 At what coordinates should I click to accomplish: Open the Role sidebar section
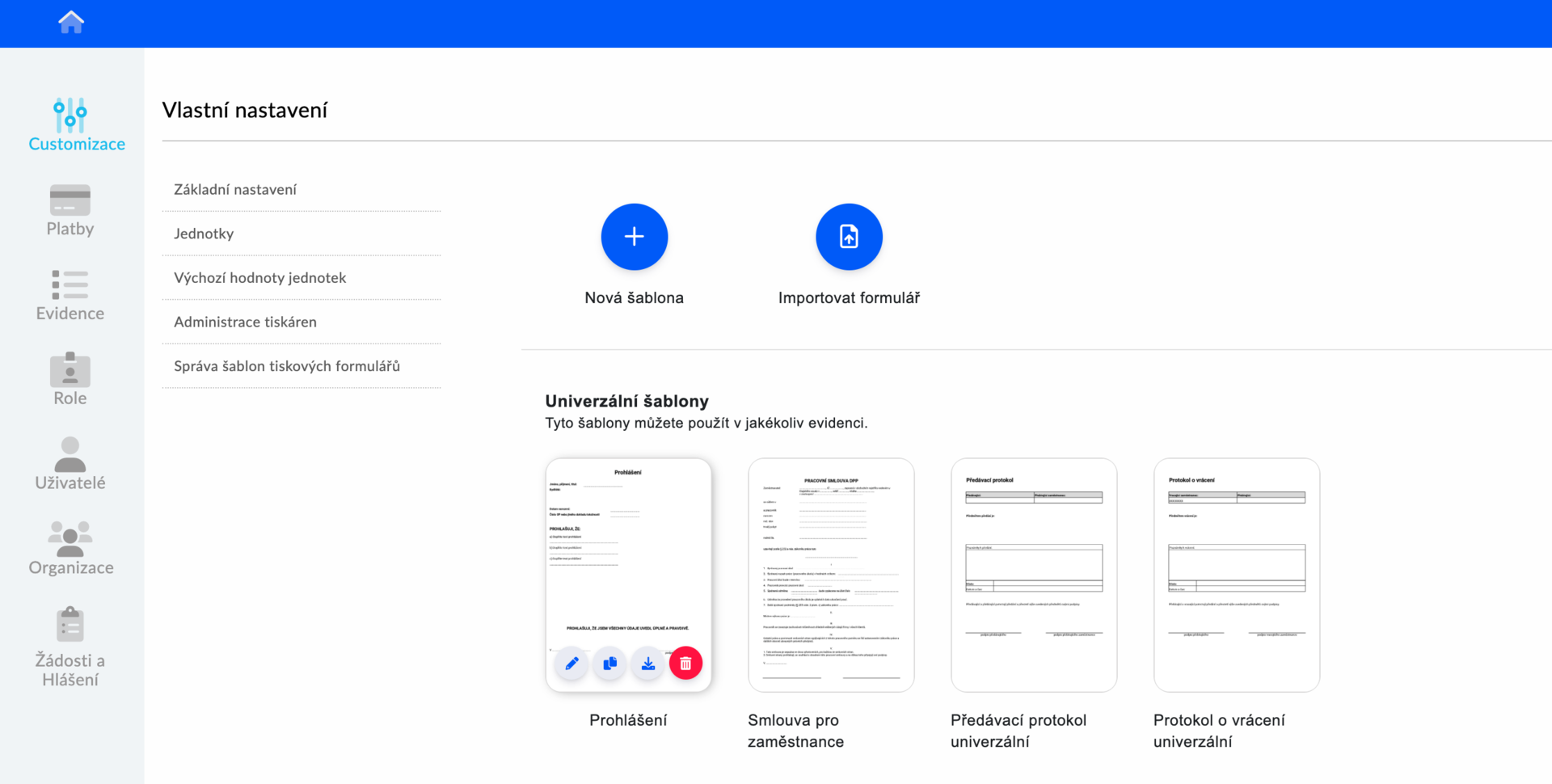coord(70,380)
